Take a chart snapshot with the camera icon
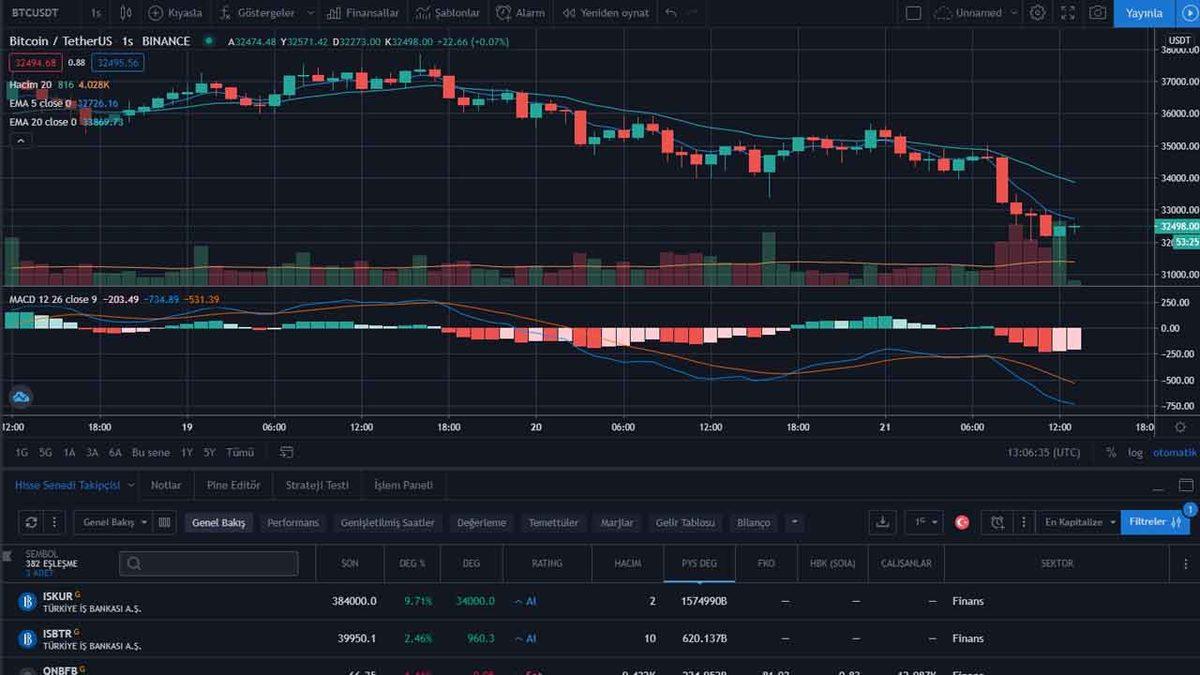The height and width of the screenshot is (675, 1200). pos(1097,13)
